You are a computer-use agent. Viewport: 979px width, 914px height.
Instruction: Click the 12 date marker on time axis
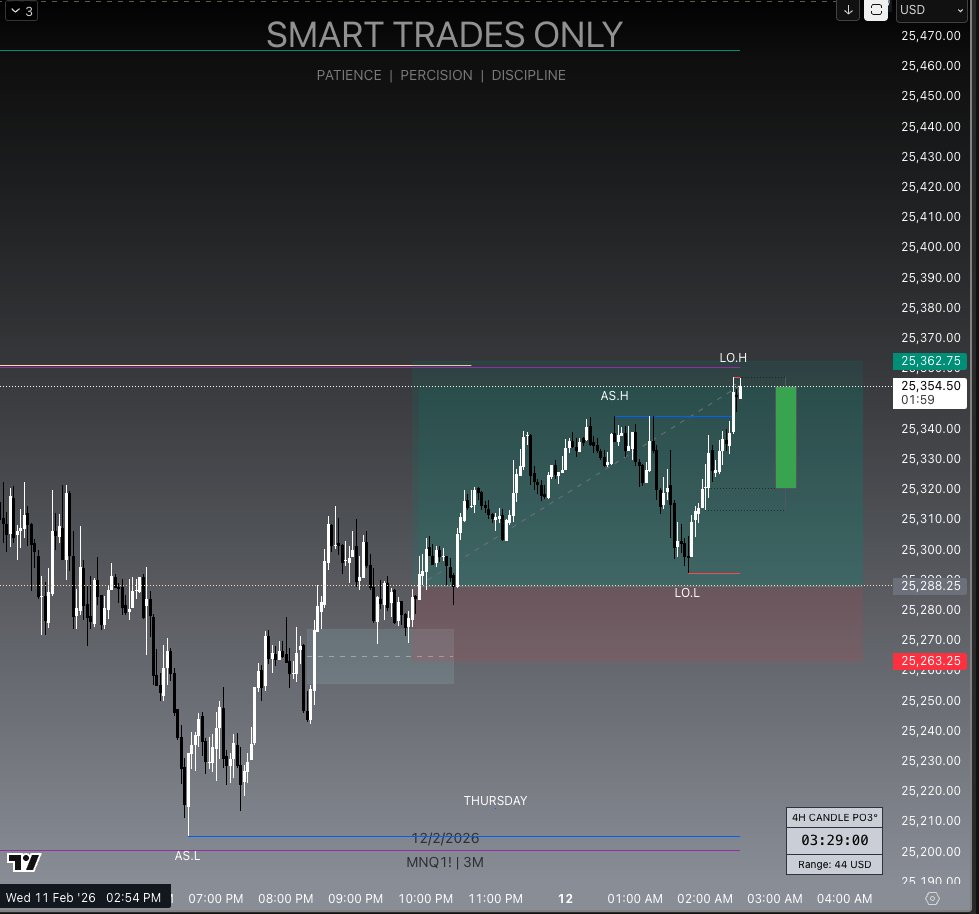coord(565,898)
